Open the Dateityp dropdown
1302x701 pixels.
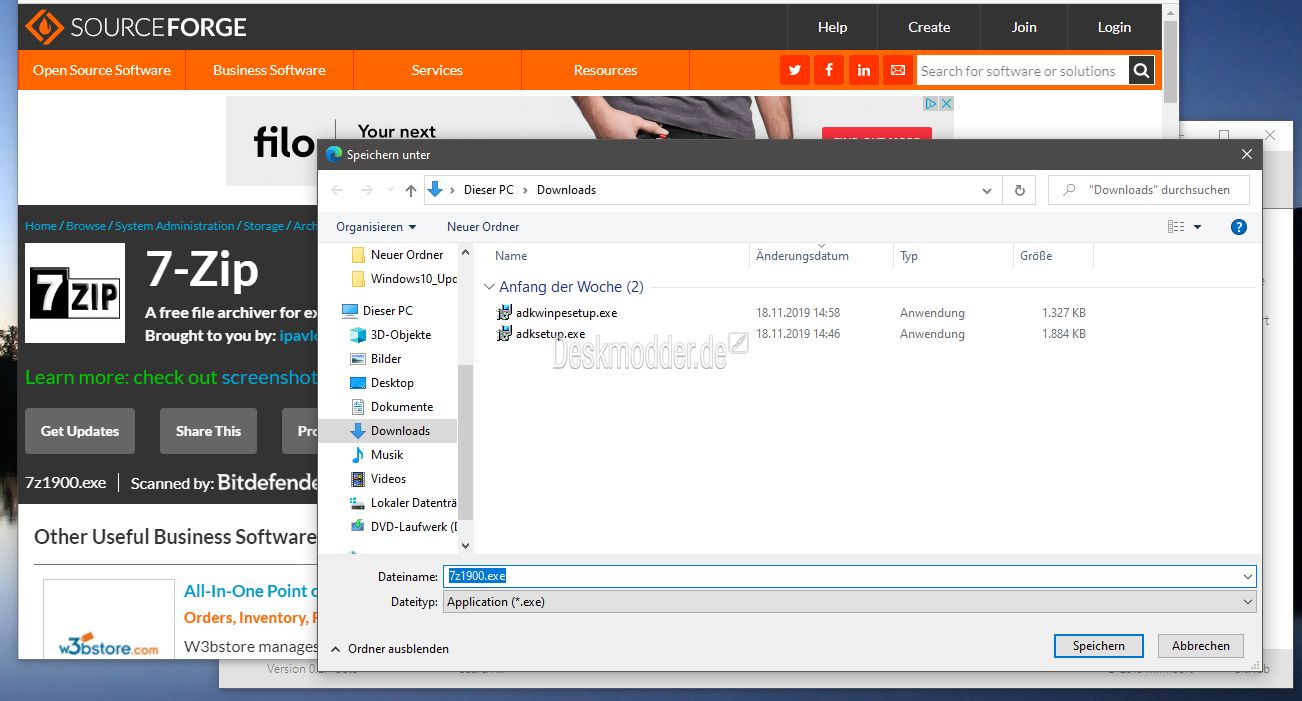click(x=849, y=602)
